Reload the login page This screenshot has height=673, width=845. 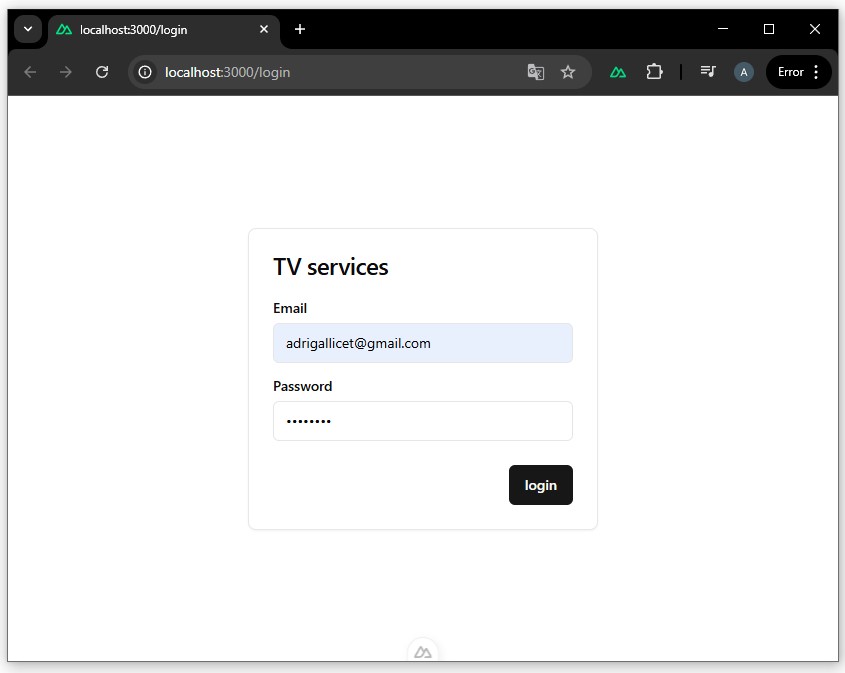click(x=102, y=72)
